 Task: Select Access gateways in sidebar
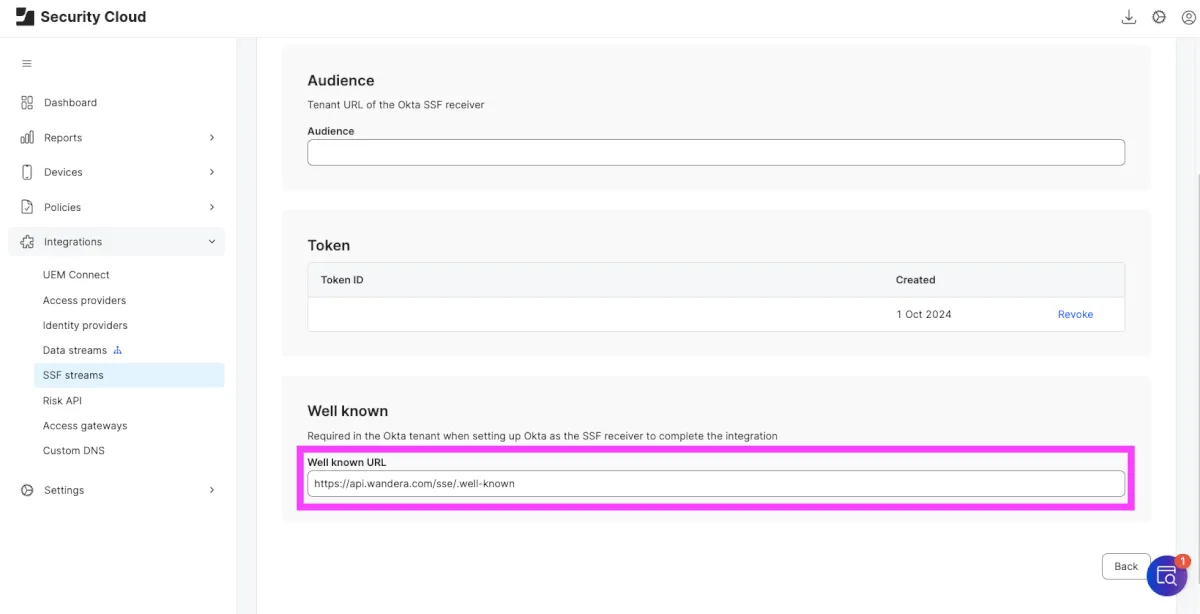pyautogui.click(x=85, y=426)
